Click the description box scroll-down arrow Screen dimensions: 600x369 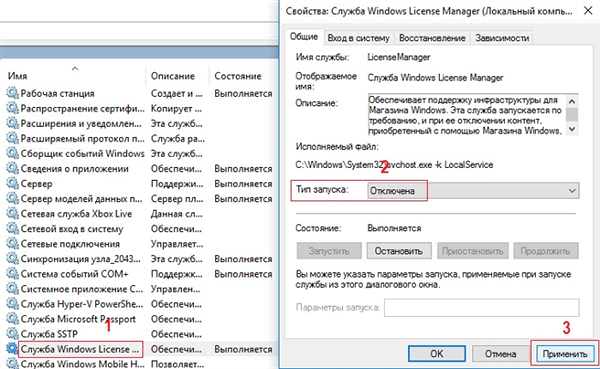pyautogui.click(x=572, y=129)
